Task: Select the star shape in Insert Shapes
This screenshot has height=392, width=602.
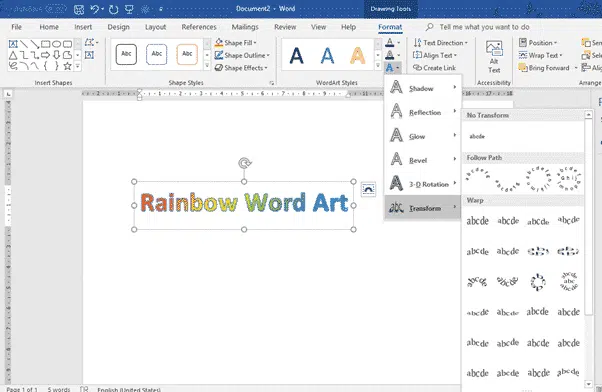Action: 68,66
